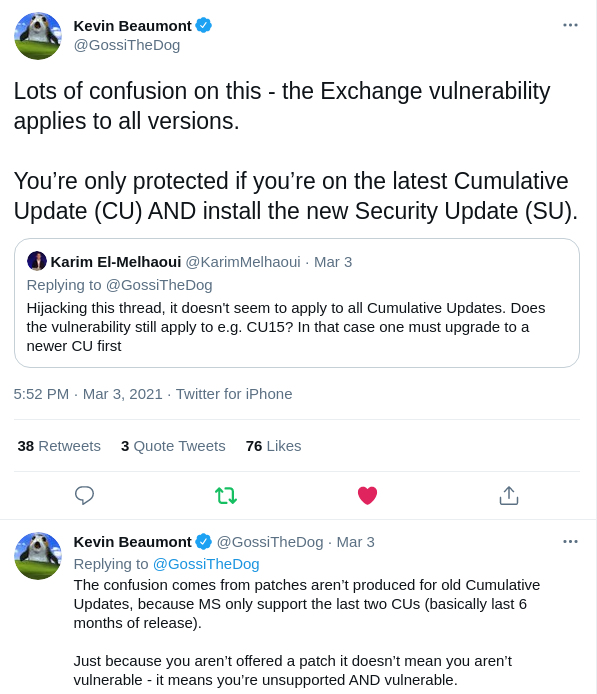This screenshot has width=597, height=694.
Task: Click the Twitter for iPhone source link
Action: 234,394
